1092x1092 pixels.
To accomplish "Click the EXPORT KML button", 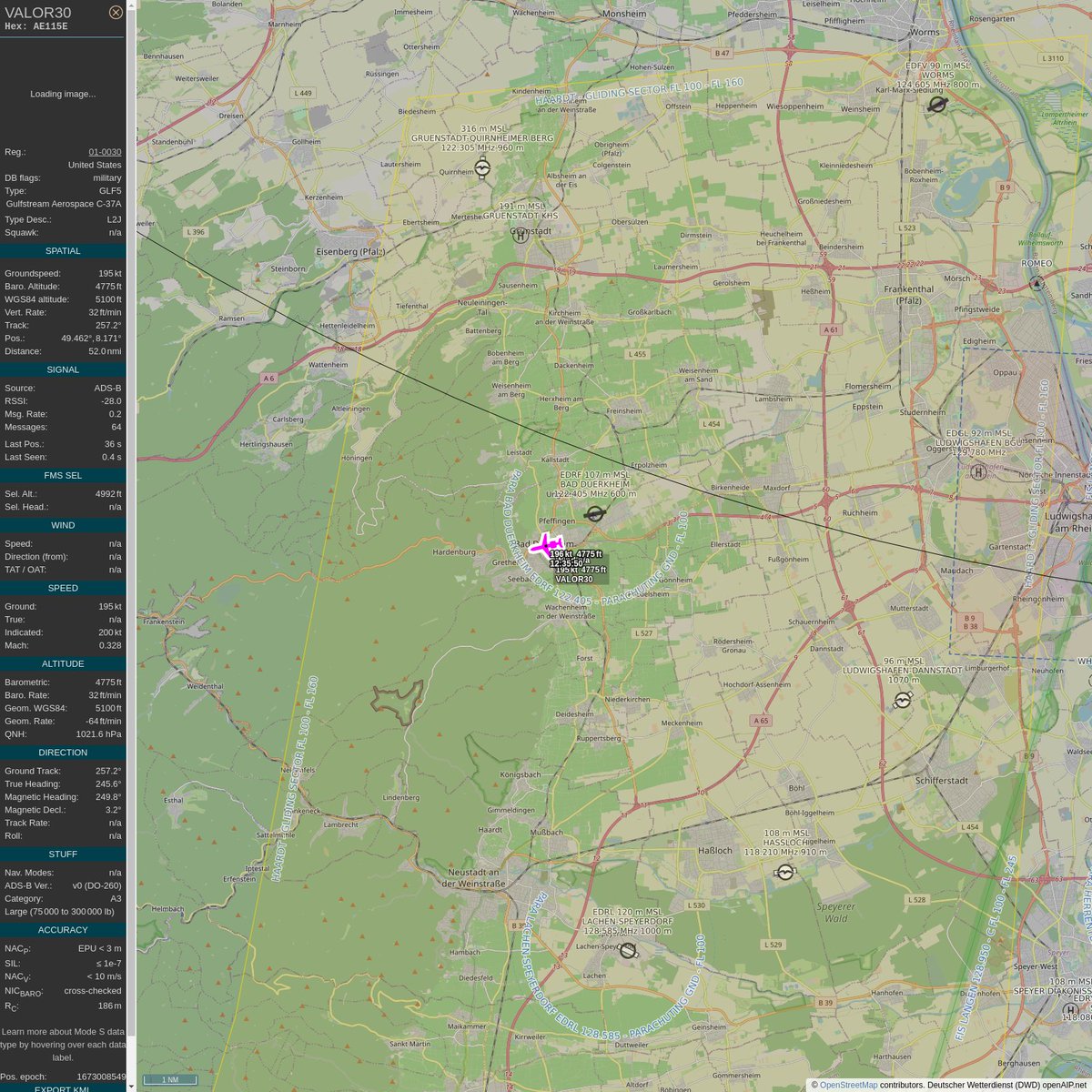I will pyautogui.click(x=63, y=1088).
